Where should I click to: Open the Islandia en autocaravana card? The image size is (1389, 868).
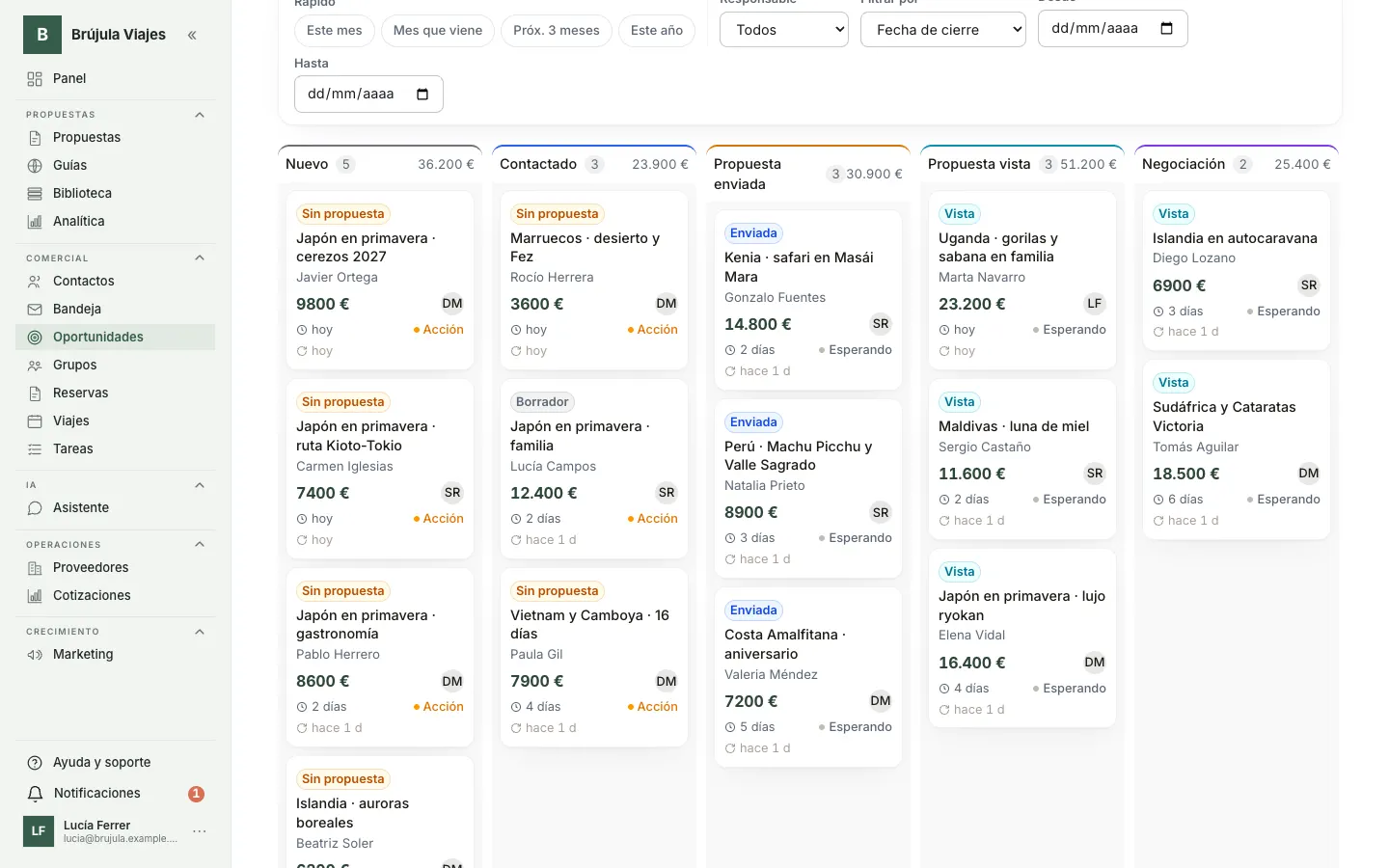click(x=1237, y=271)
